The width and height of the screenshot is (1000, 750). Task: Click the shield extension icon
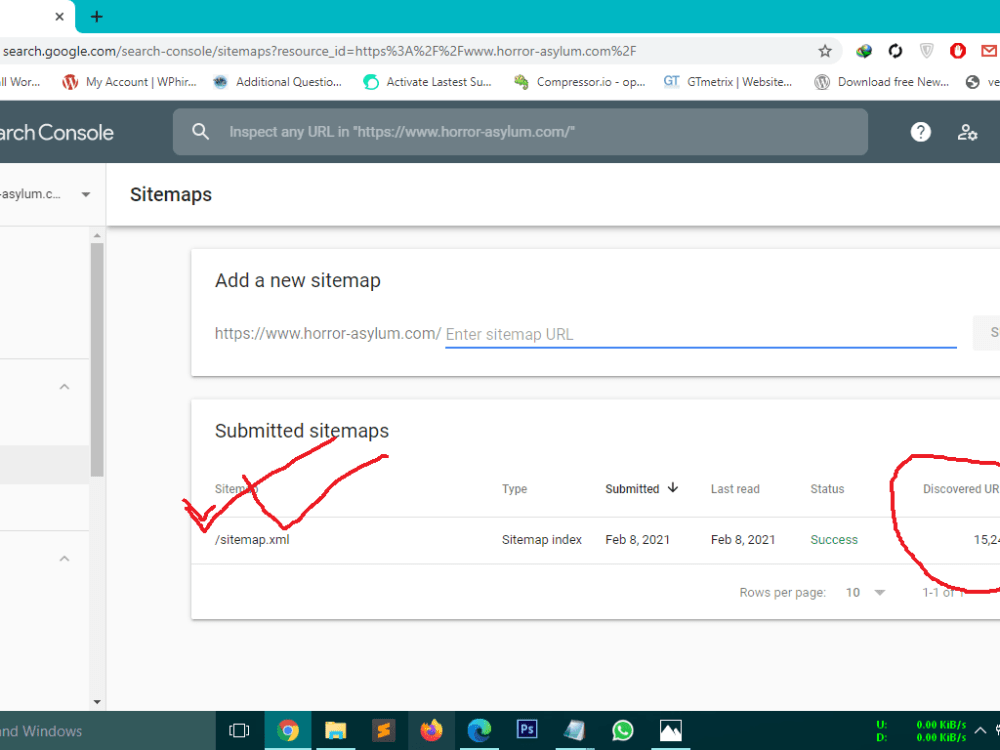927,51
